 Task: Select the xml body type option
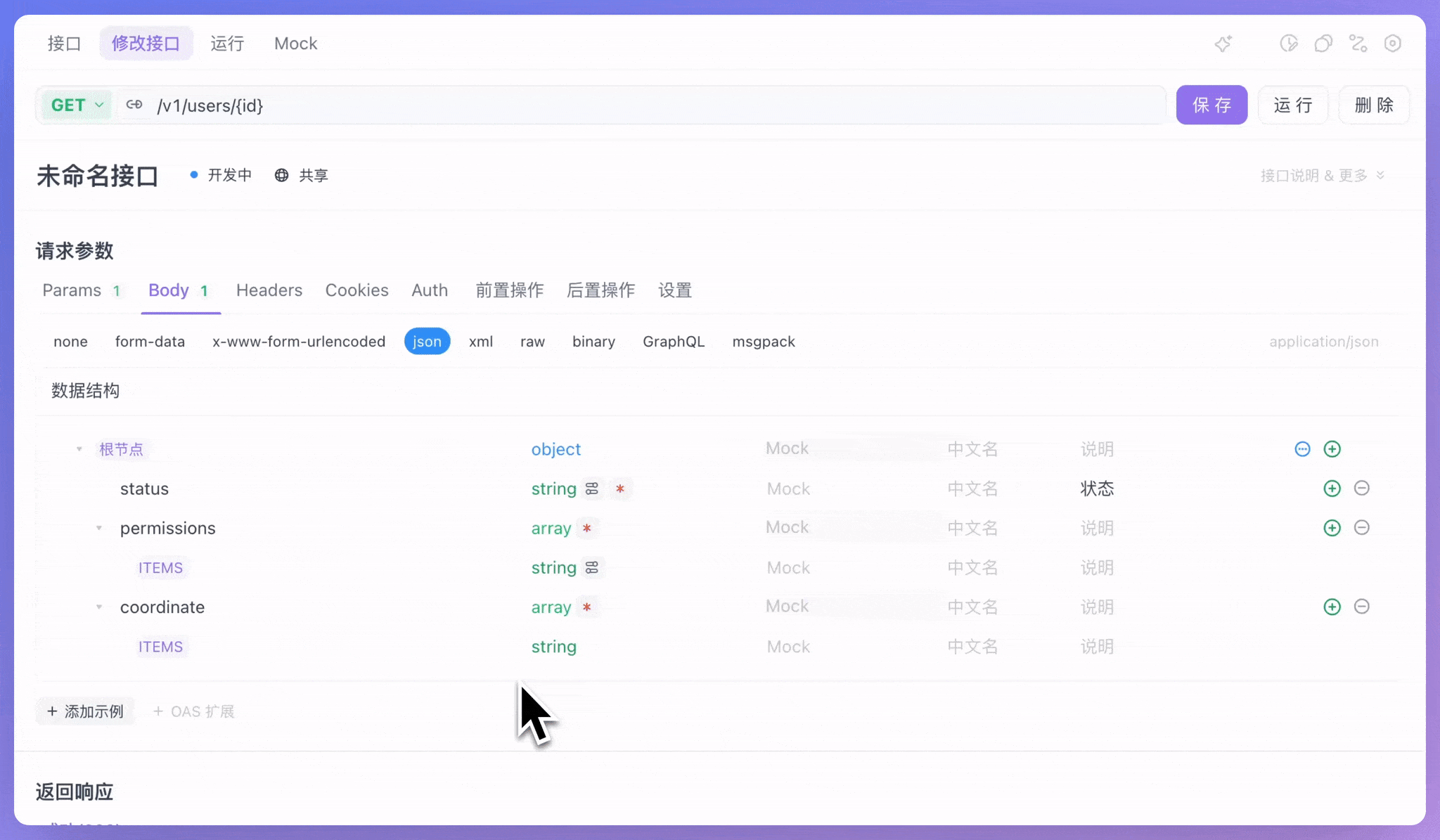pyautogui.click(x=481, y=342)
